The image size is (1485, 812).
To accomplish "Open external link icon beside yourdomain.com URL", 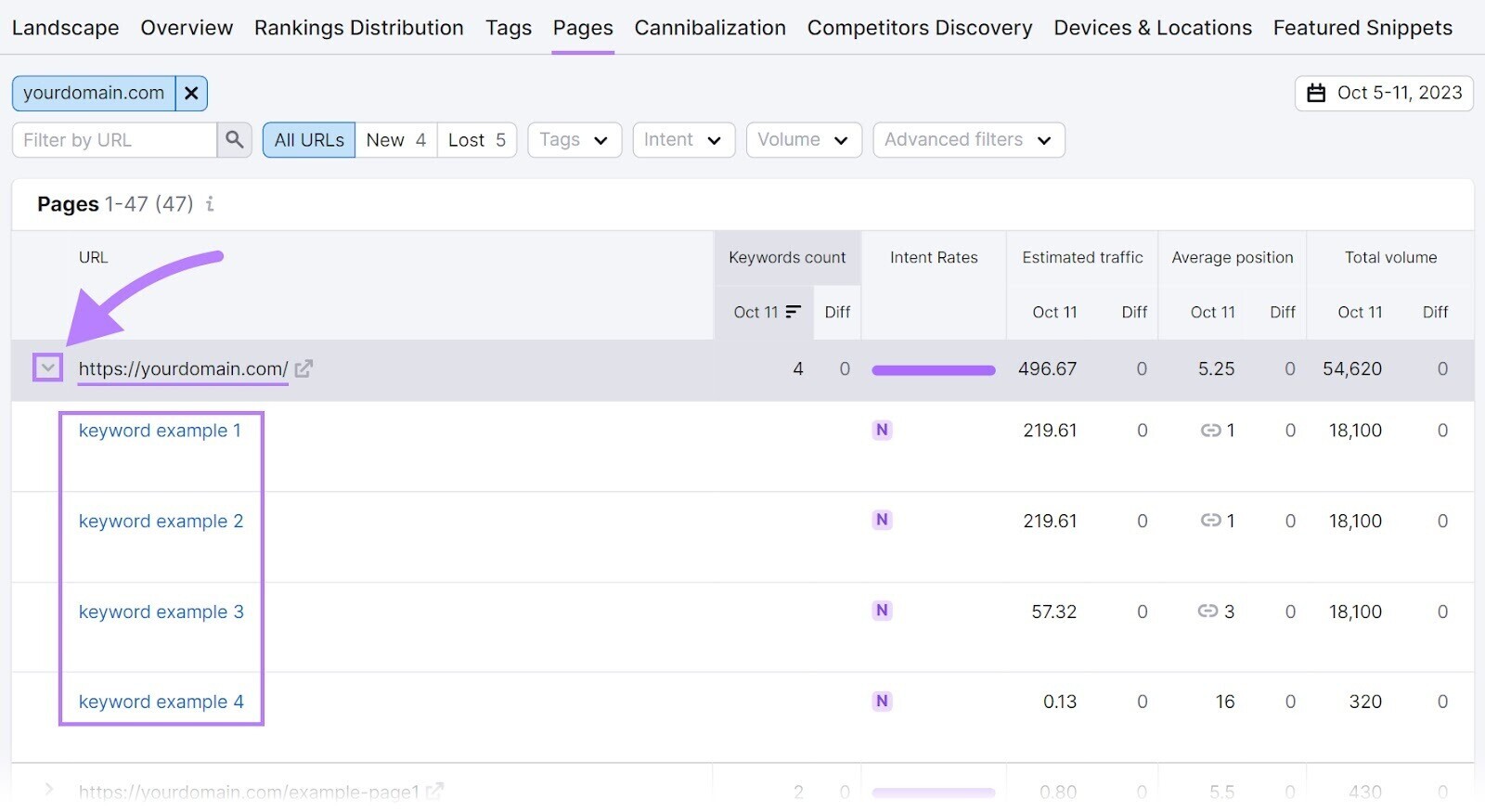I will coord(303,368).
